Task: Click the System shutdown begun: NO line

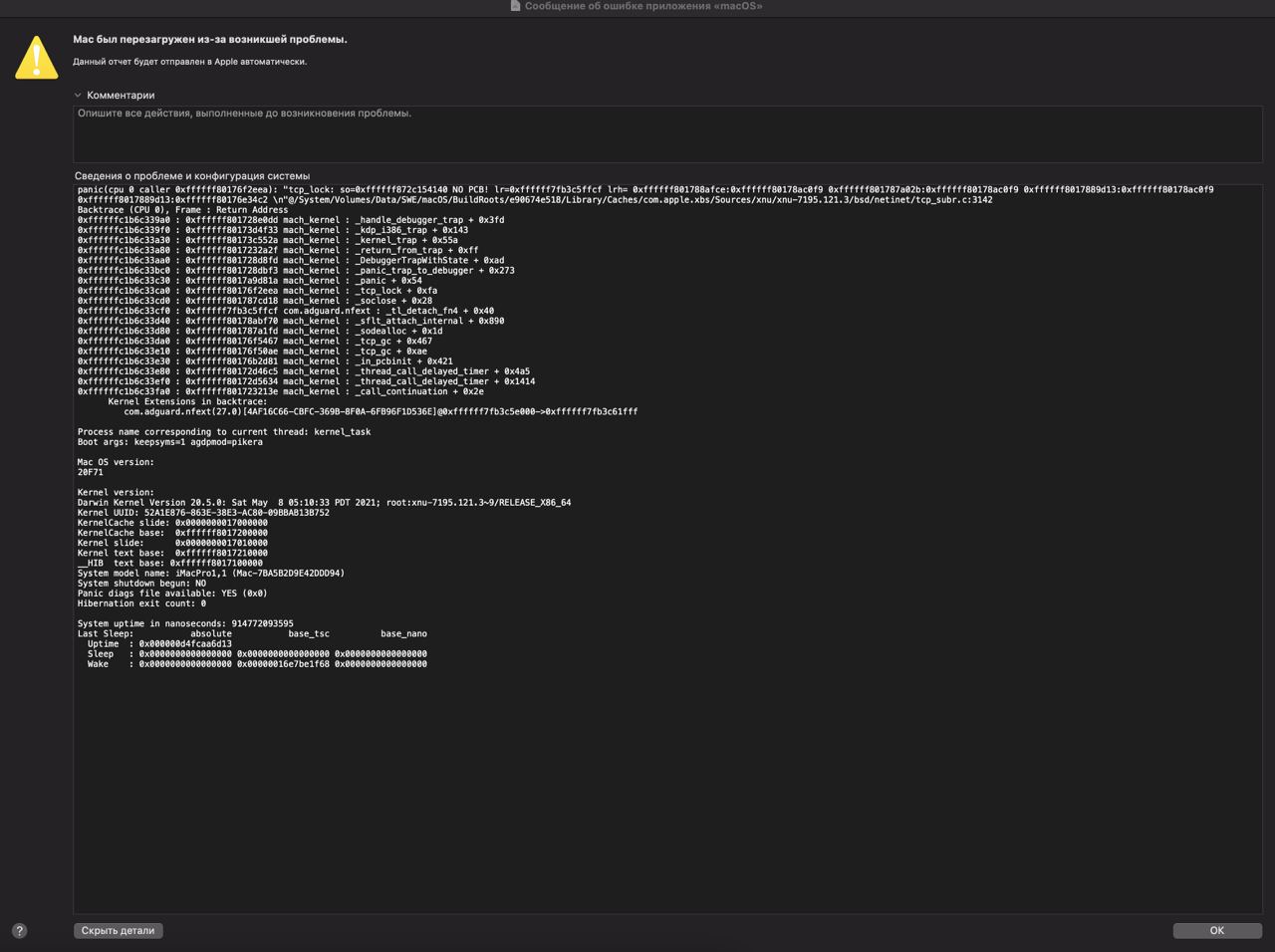Action: (x=141, y=584)
